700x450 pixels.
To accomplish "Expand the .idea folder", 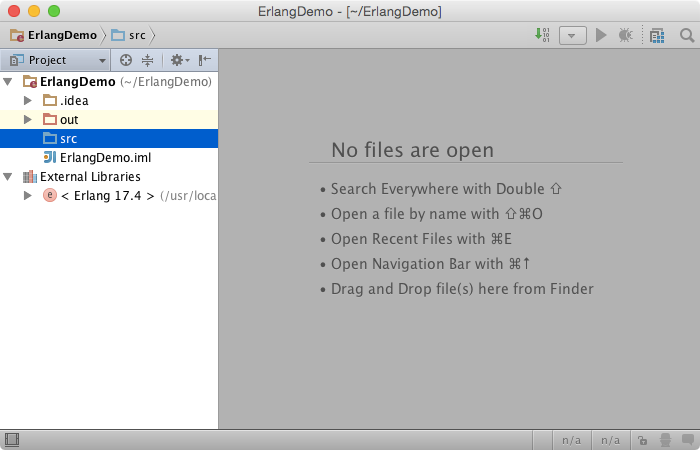I will point(28,100).
